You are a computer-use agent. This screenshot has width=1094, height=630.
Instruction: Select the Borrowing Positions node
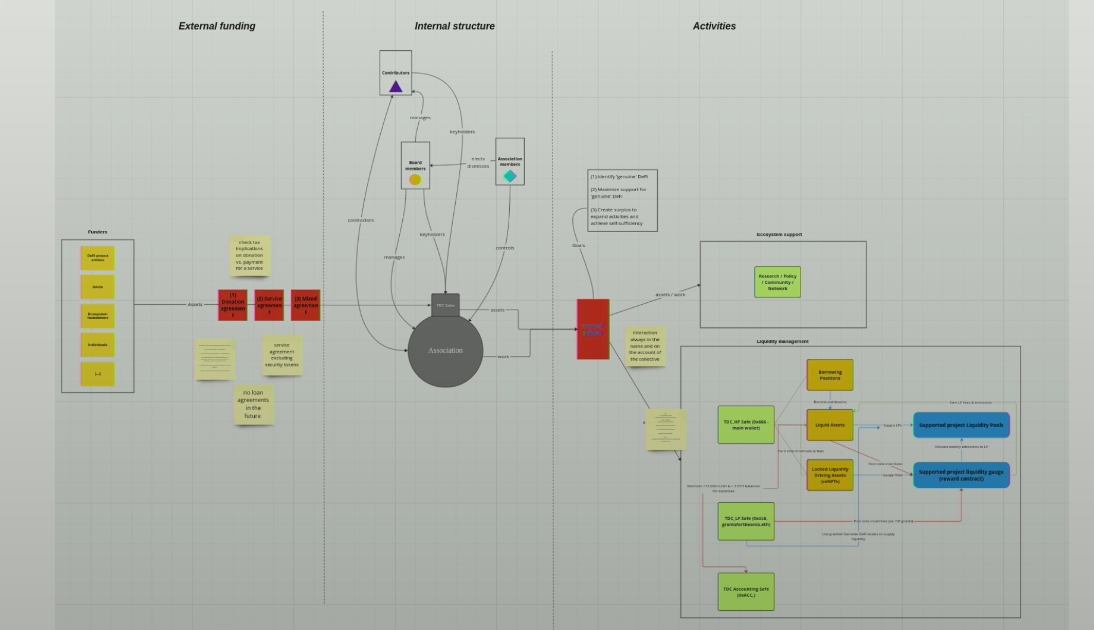tap(830, 375)
